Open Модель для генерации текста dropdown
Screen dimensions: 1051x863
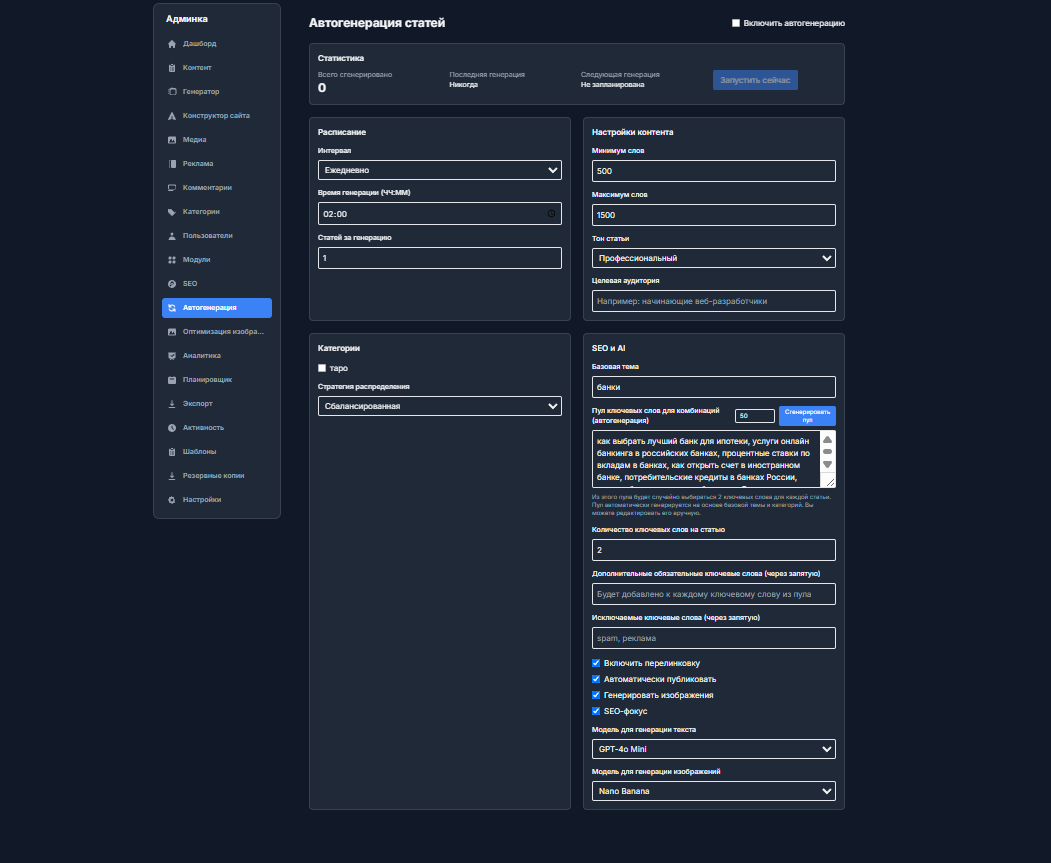[714, 749]
